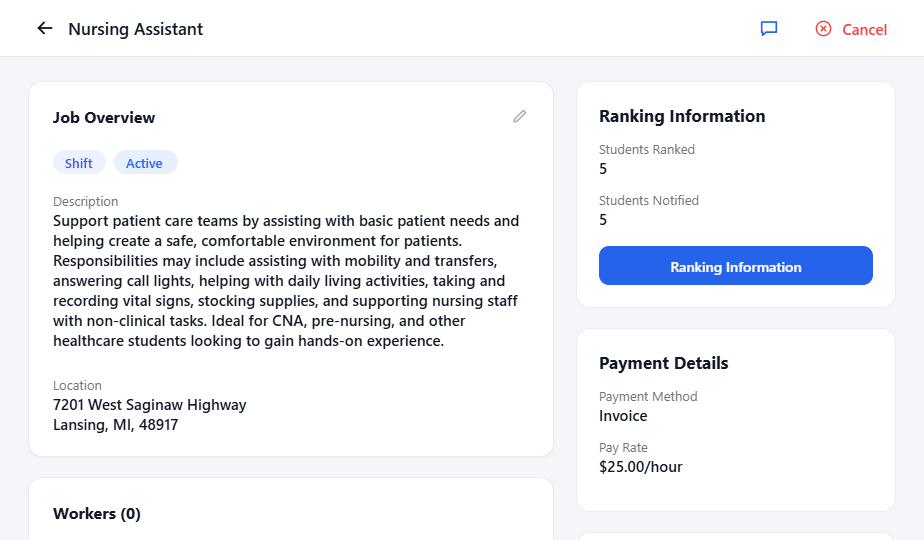Click the Invoice payment method value
Viewport: 924px width, 540px height.
point(623,416)
